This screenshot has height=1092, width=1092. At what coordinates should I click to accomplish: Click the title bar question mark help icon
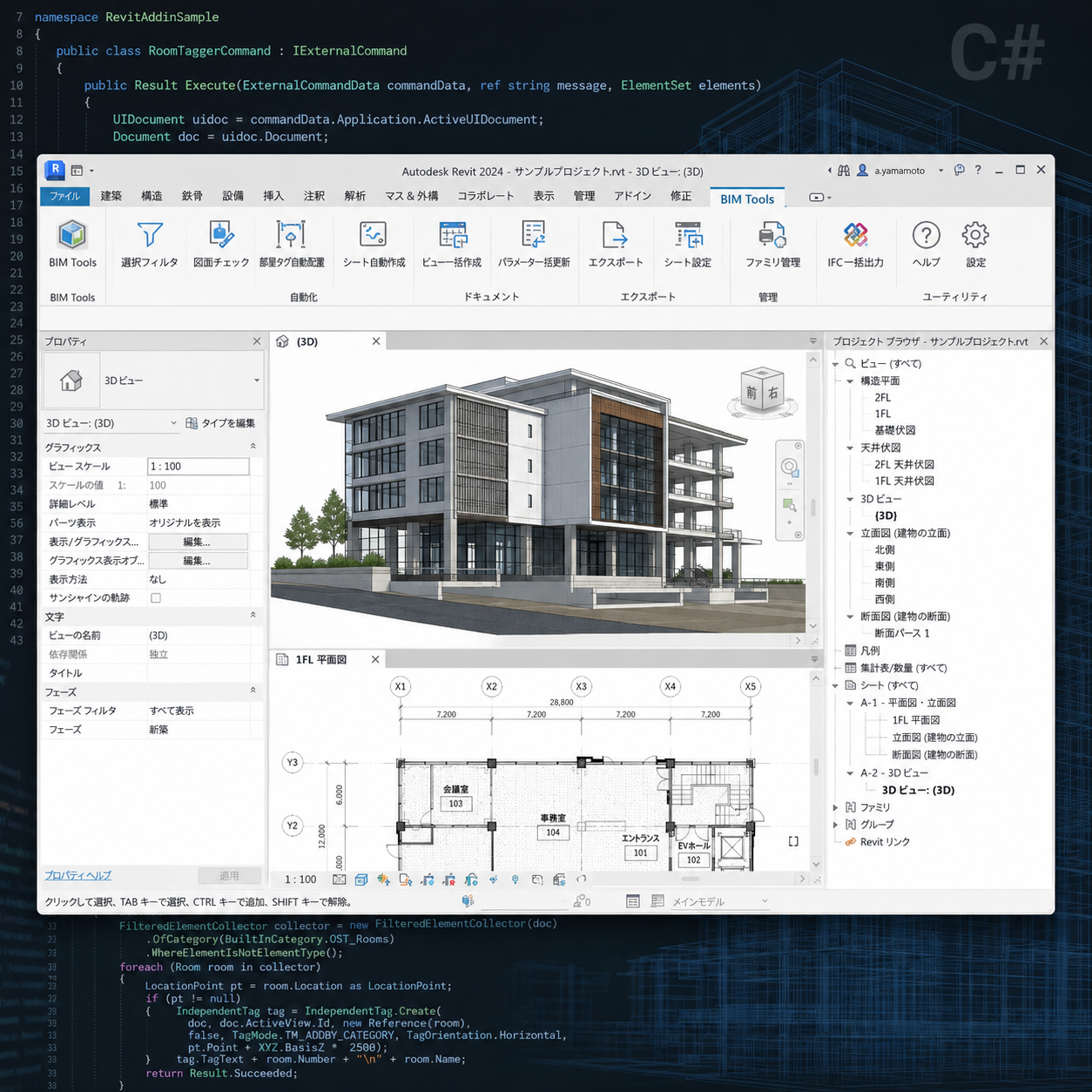(x=978, y=171)
